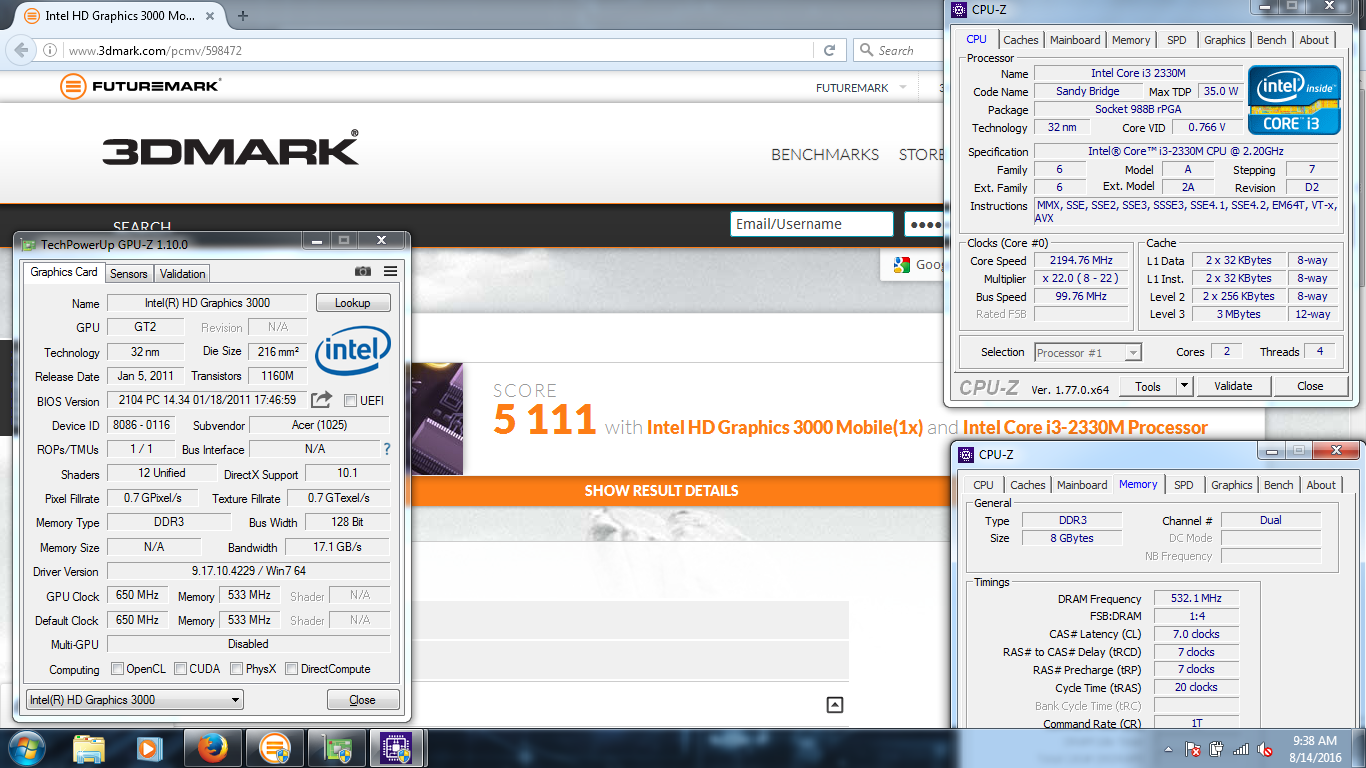Click the taskbar clock showing 9:38 AM

tap(1314, 749)
